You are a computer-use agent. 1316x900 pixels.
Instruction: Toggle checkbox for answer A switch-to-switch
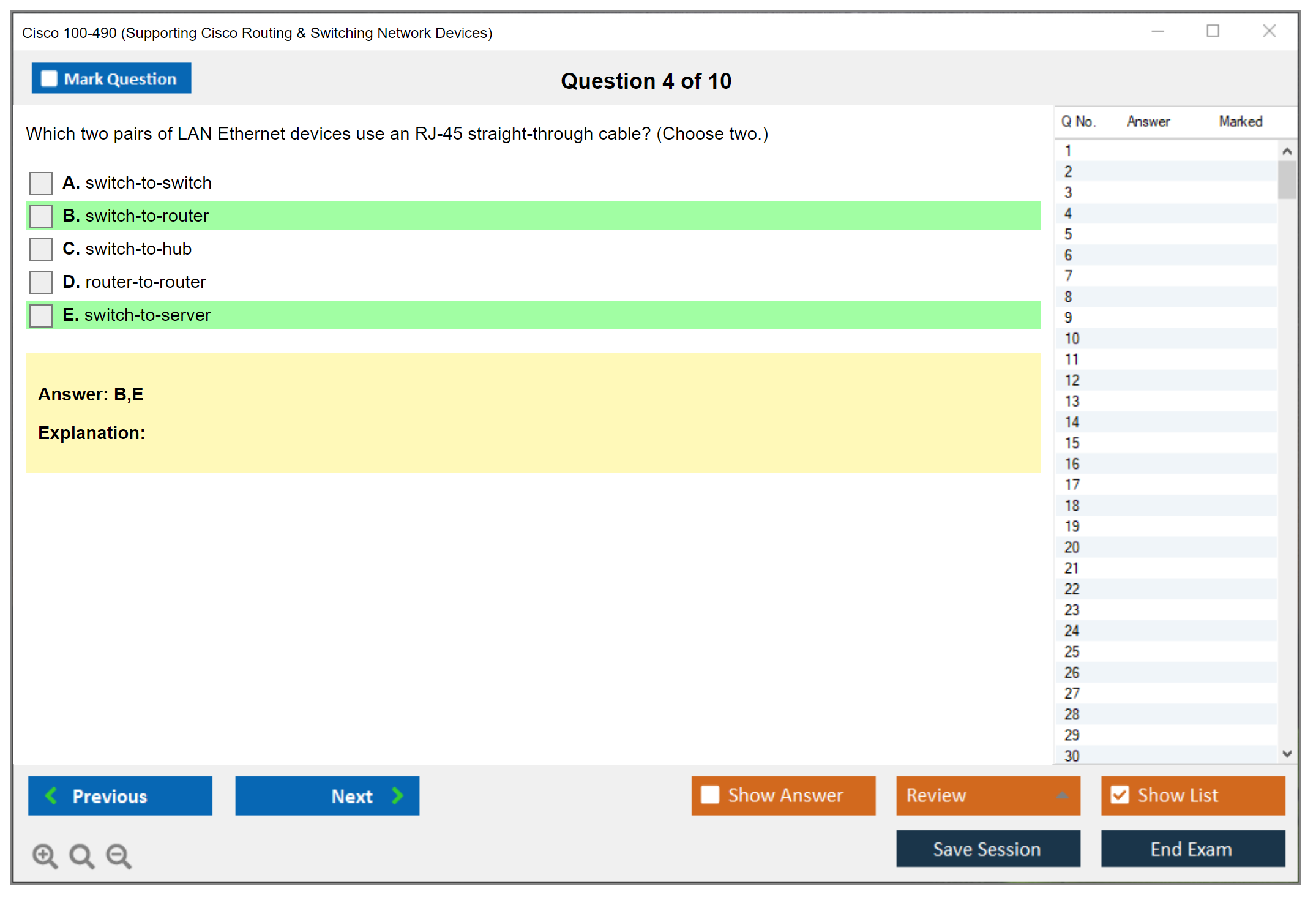(43, 183)
